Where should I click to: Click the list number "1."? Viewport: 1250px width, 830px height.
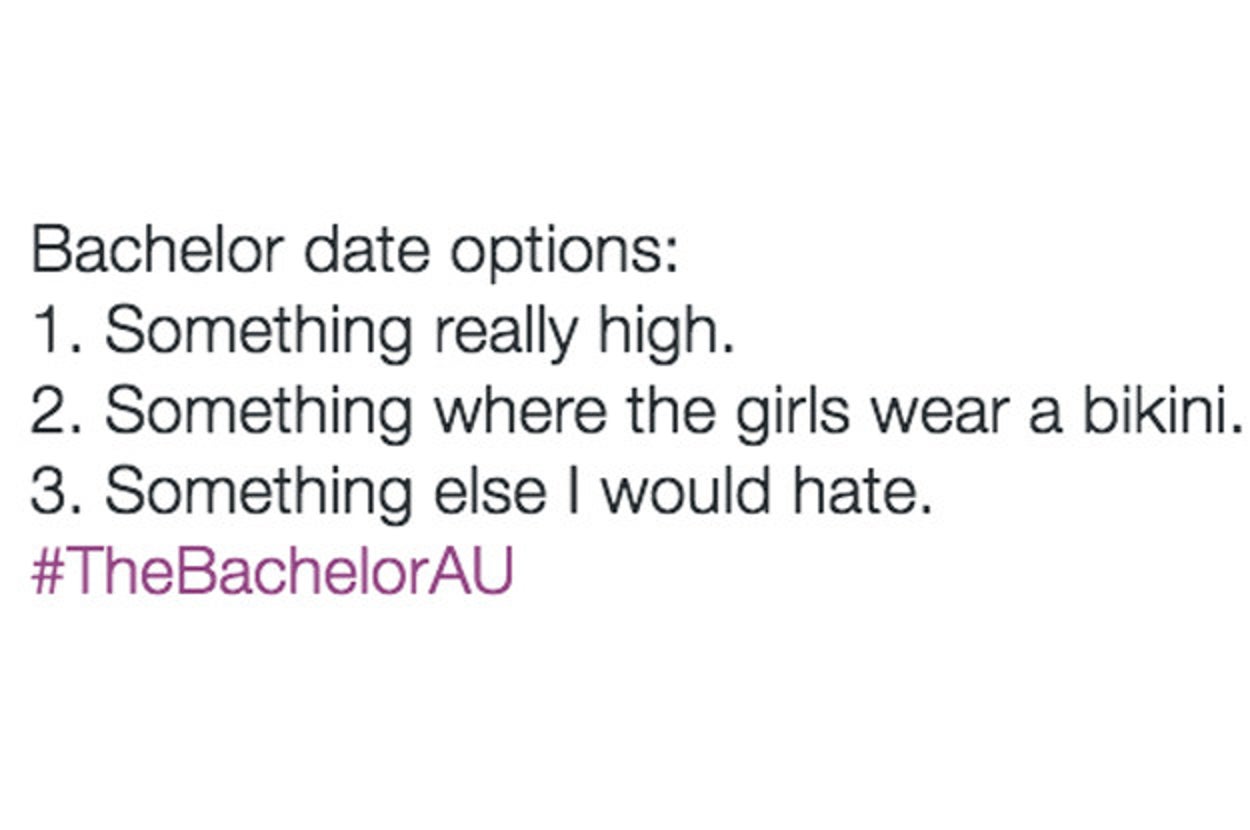pyautogui.click(x=59, y=331)
